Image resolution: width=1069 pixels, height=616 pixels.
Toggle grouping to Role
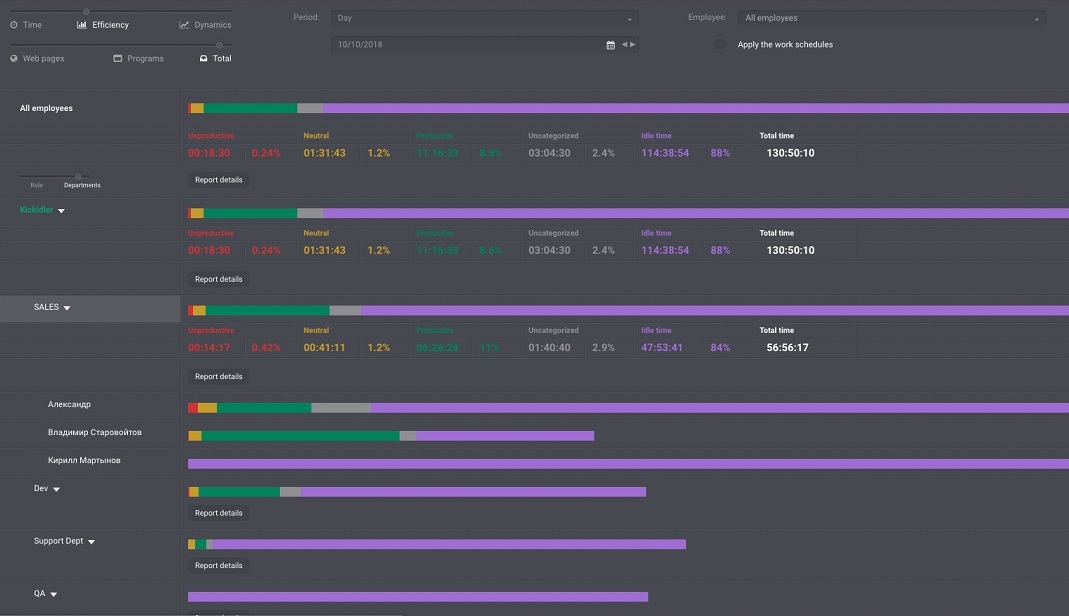point(36,185)
